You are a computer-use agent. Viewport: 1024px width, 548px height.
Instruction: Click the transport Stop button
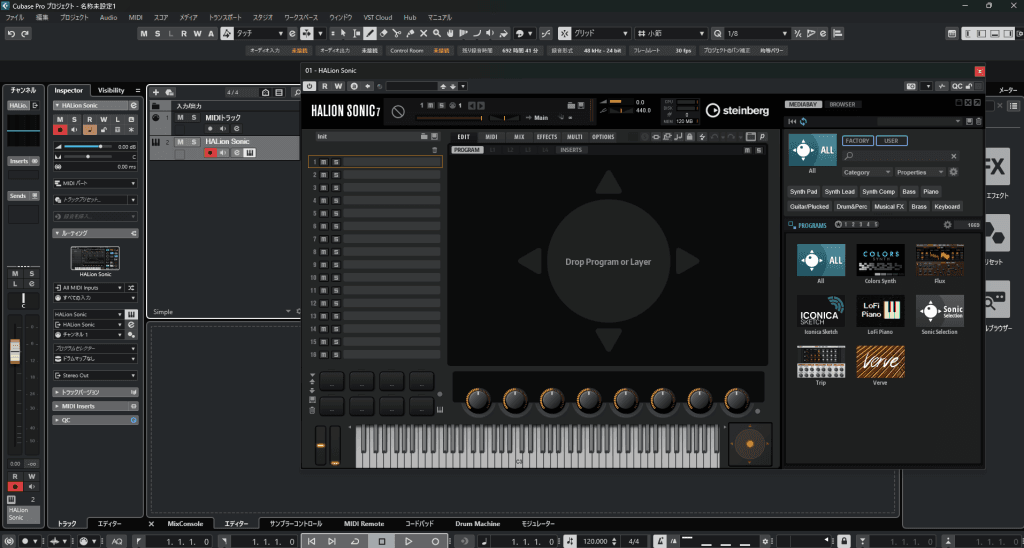[x=382, y=541]
